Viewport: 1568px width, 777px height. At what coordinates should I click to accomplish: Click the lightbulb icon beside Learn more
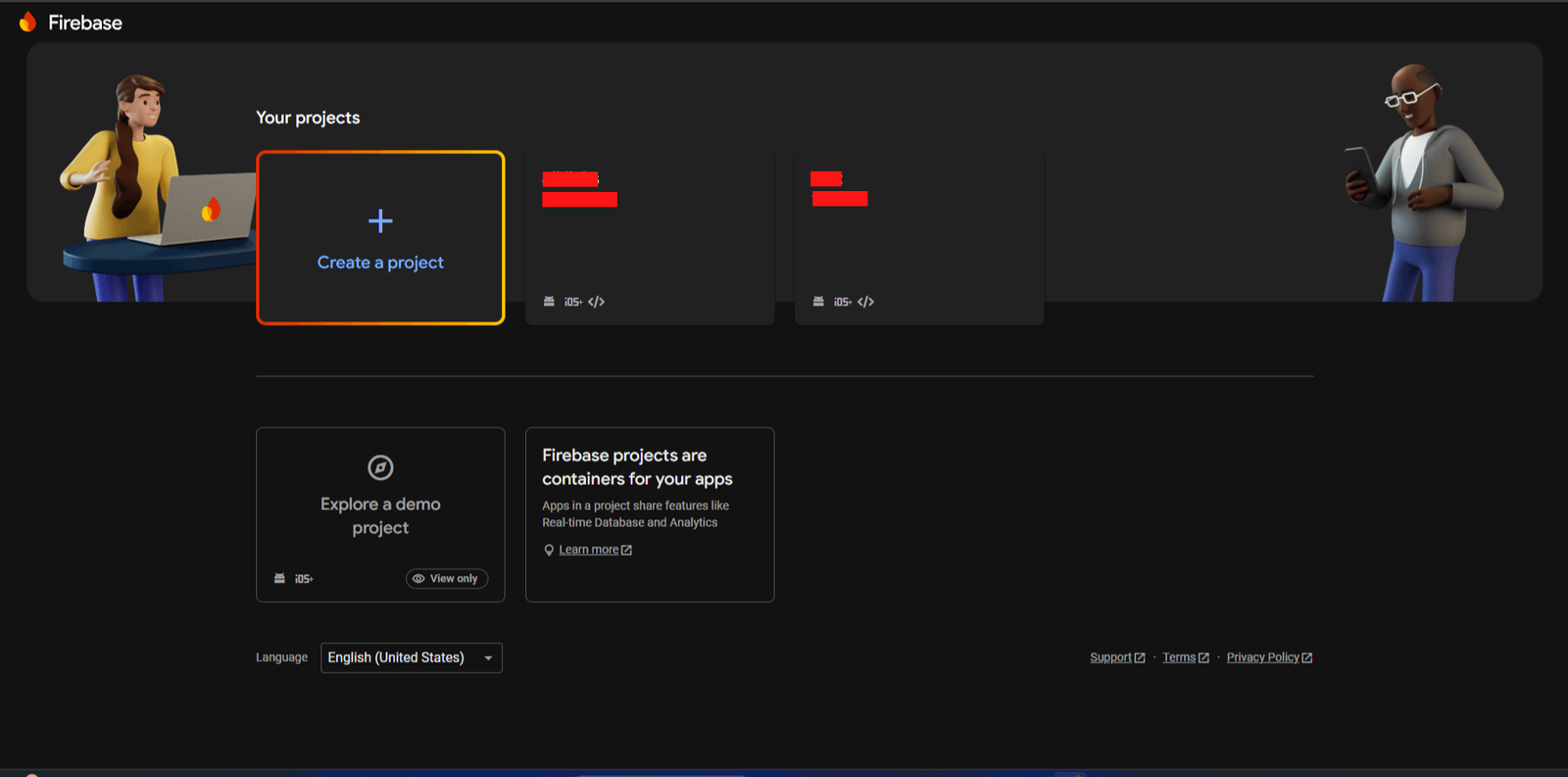click(549, 550)
